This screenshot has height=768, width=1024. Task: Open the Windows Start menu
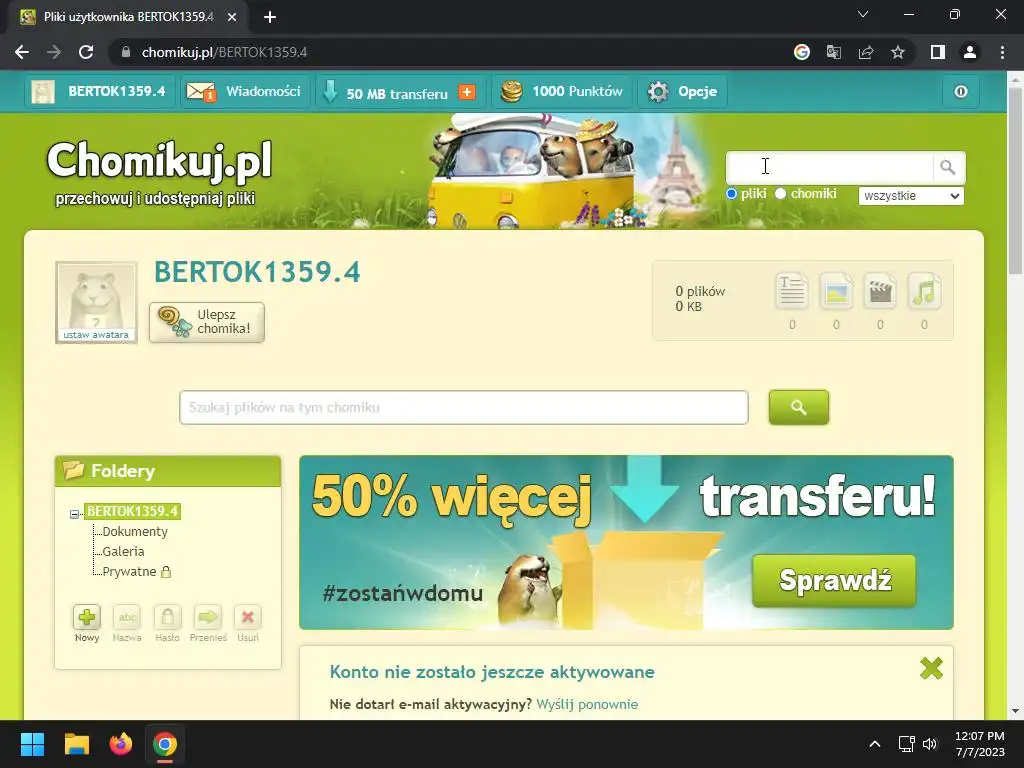32,744
